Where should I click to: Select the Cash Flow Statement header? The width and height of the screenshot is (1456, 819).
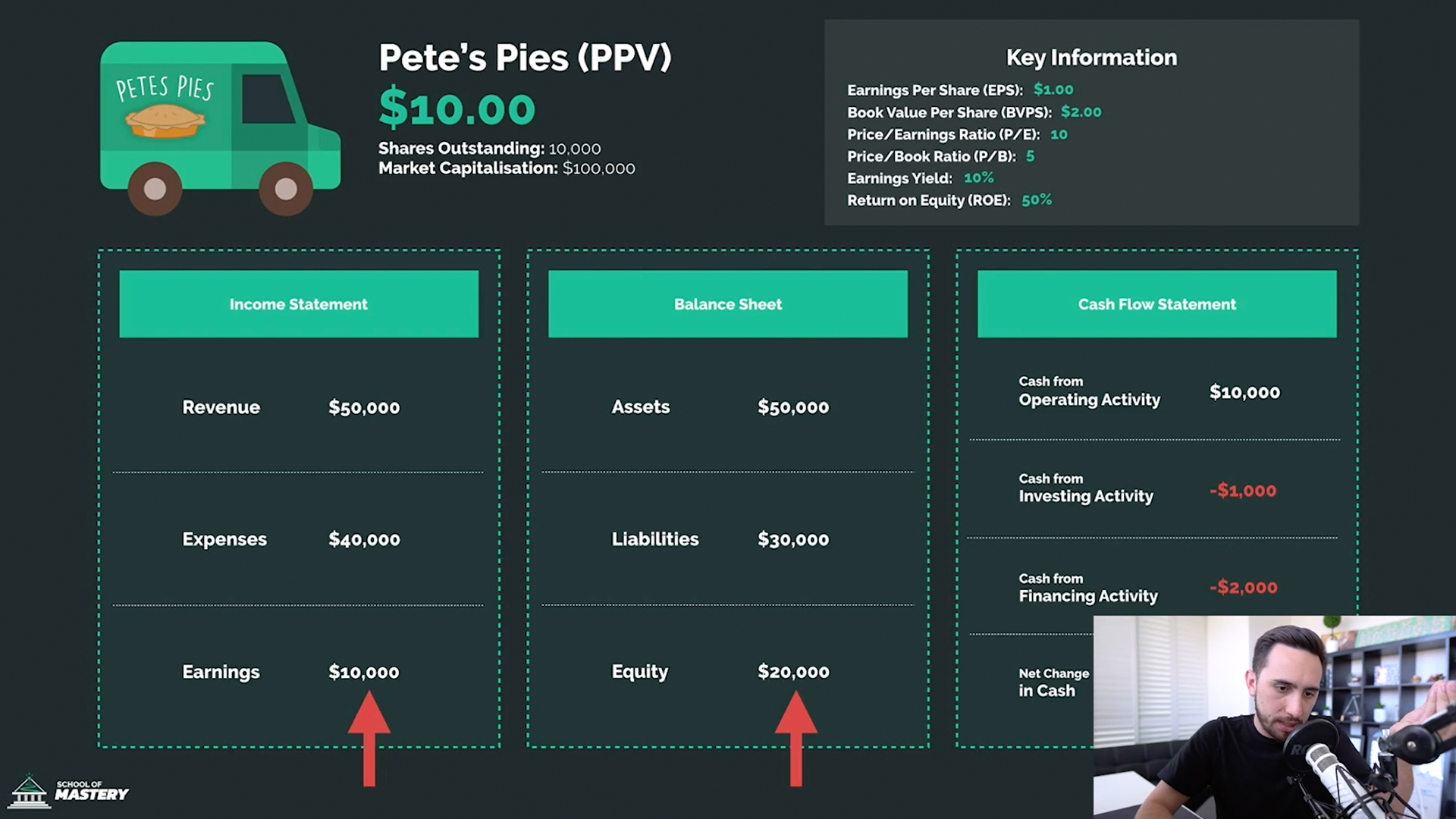coord(1157,304)
